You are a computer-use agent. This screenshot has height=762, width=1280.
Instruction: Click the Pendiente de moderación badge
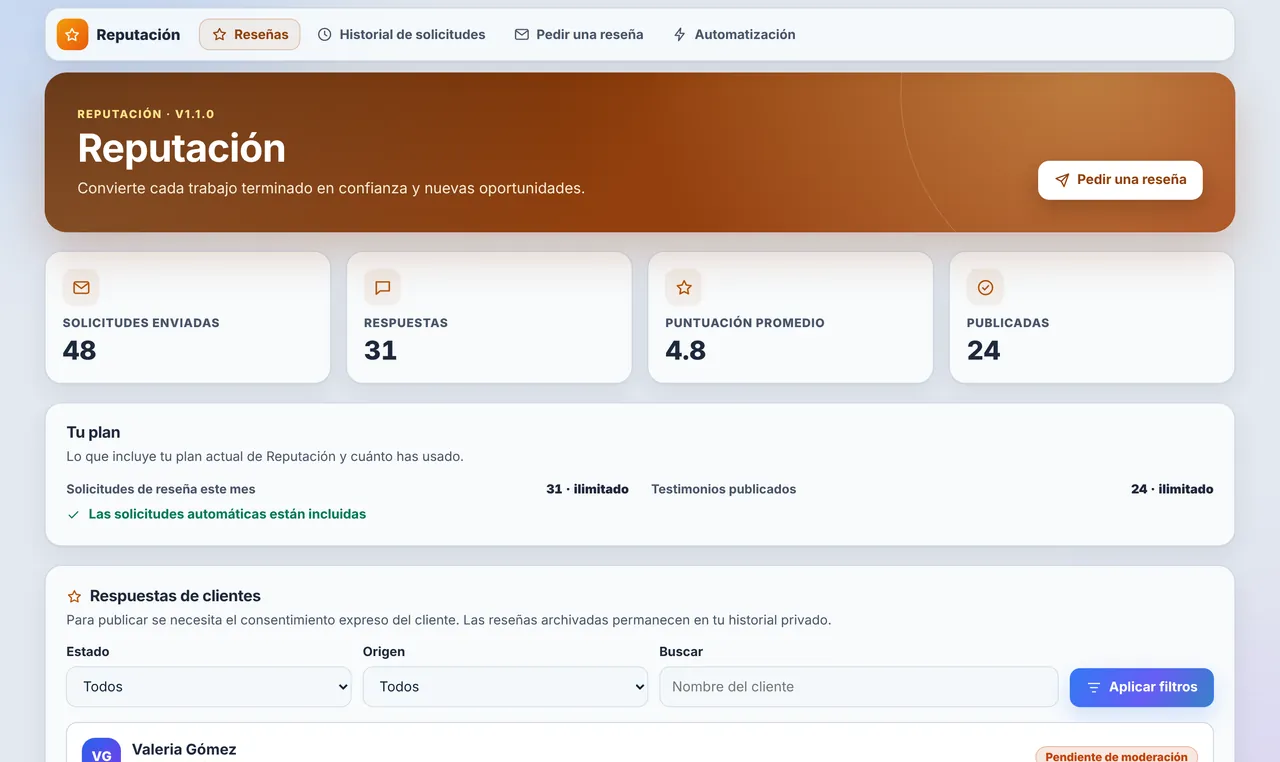(x=1116, y=756)
